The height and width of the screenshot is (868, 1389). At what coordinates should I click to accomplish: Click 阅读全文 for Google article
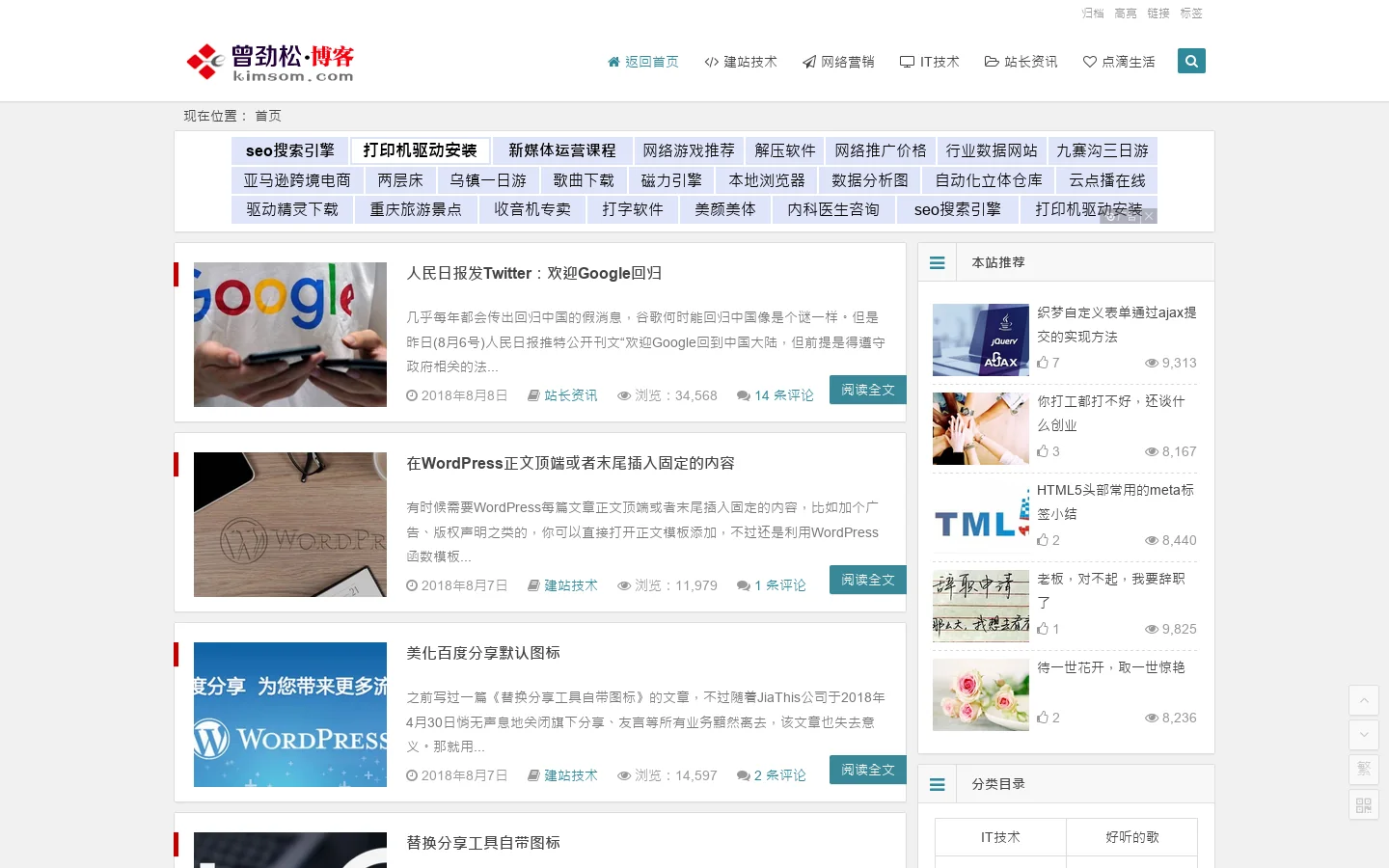click(868, 390)
